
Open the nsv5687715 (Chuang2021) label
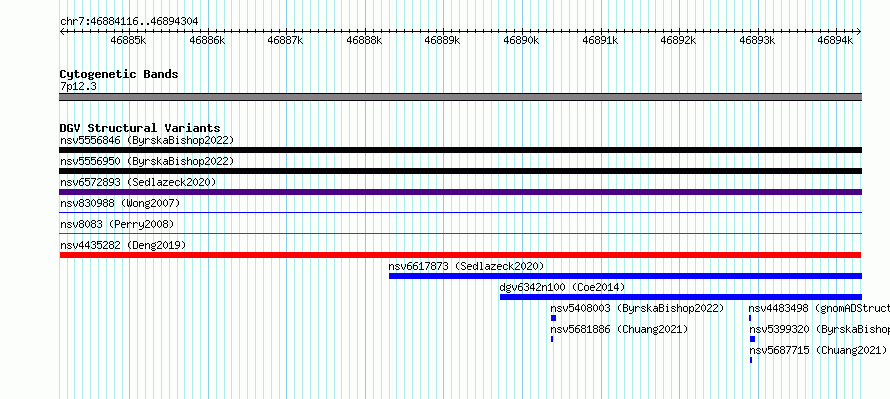(x=818, y=350)
